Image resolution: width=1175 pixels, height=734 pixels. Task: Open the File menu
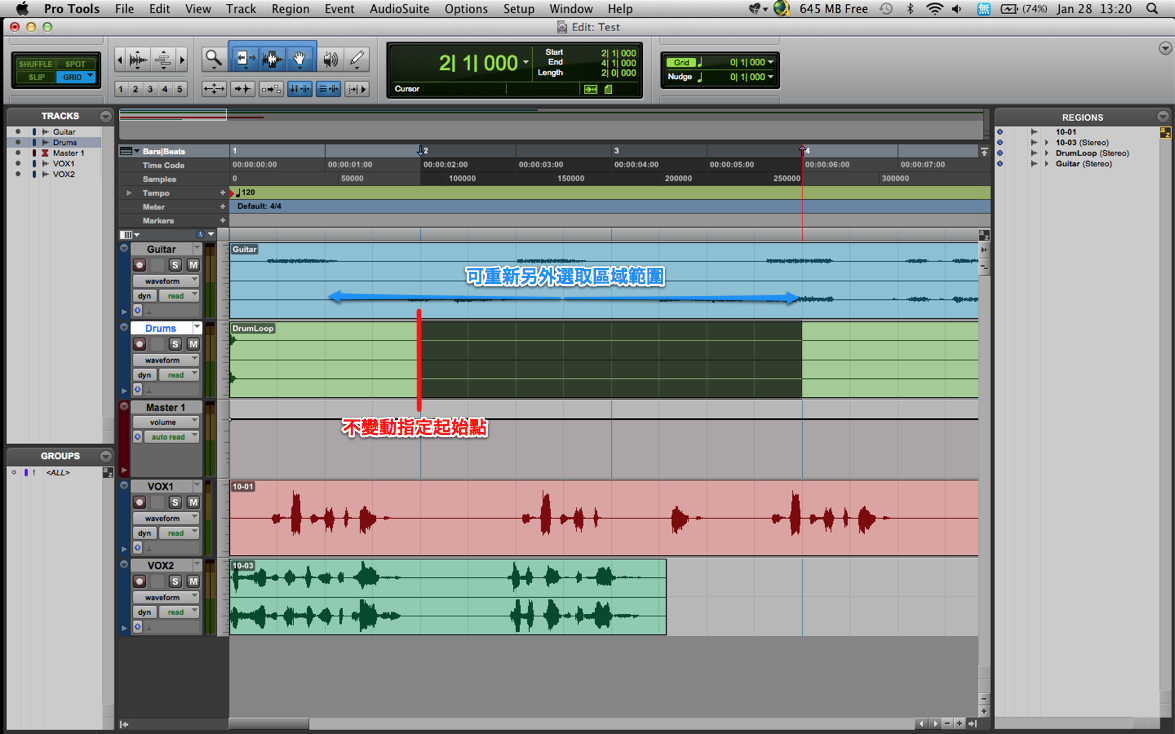tap(124, 9)
